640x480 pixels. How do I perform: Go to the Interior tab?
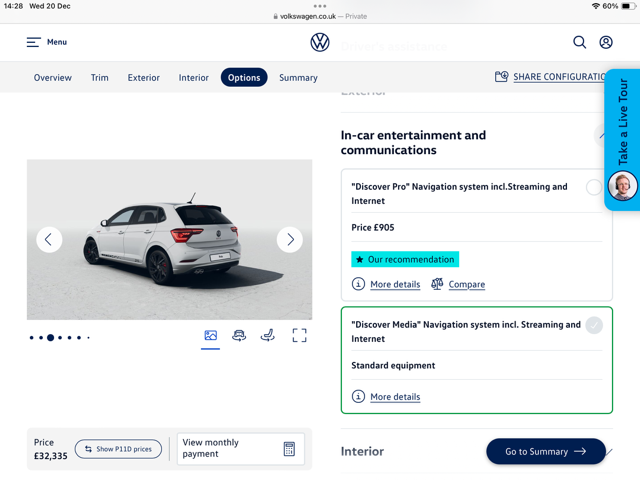pyautogui.click(x=193, y=78)
